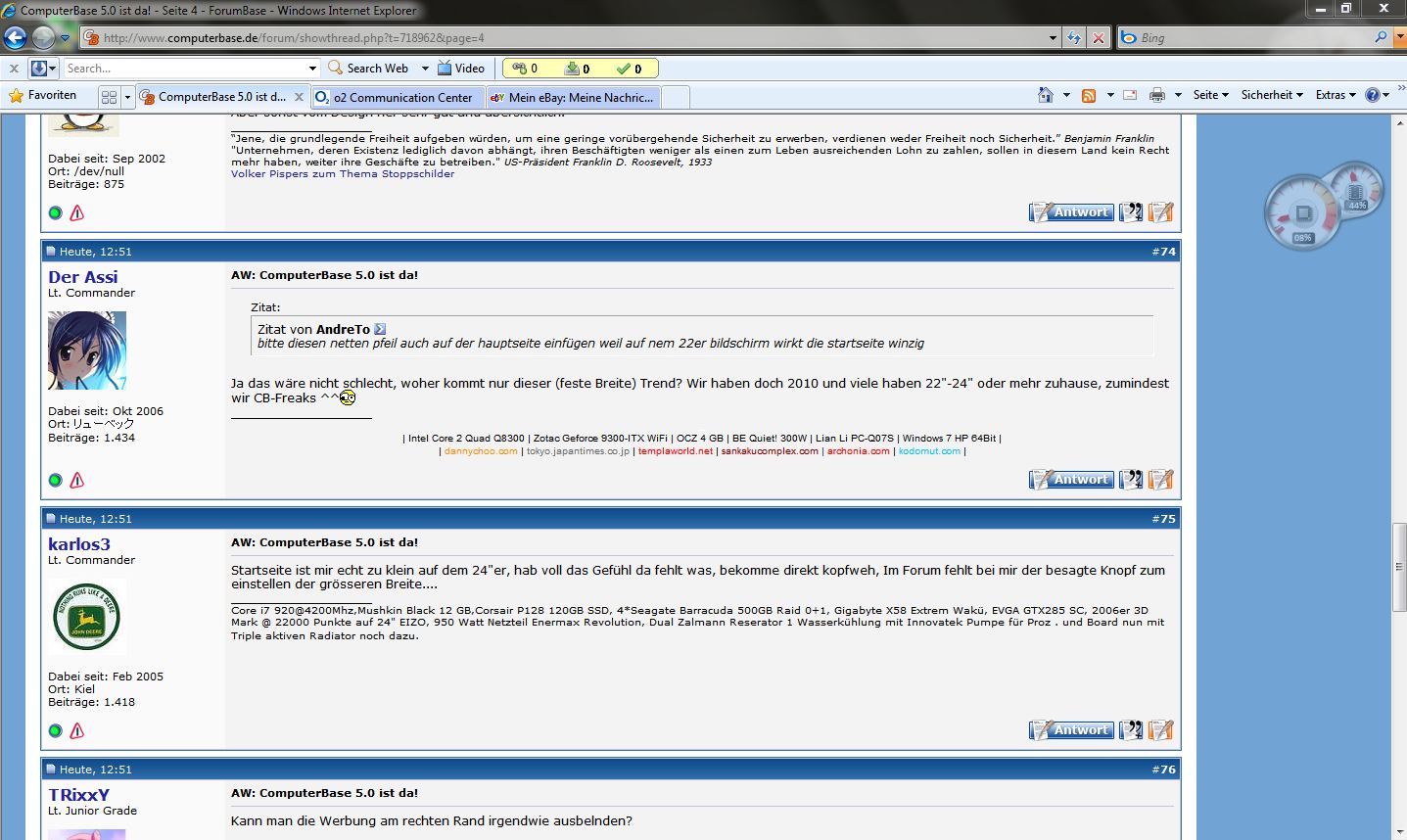Refresh the page with the blue arrows icon
Viewport: 1407px width, 840px height.
1074,38
